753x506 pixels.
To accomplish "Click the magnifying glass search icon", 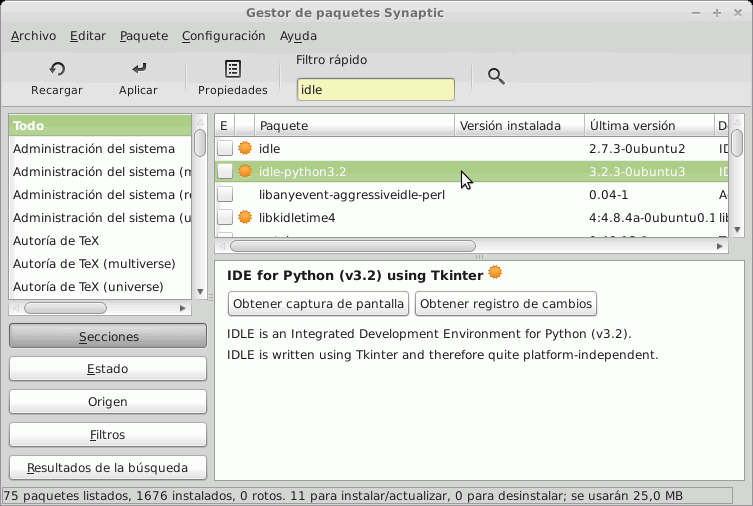I will [x=496, y=76].
